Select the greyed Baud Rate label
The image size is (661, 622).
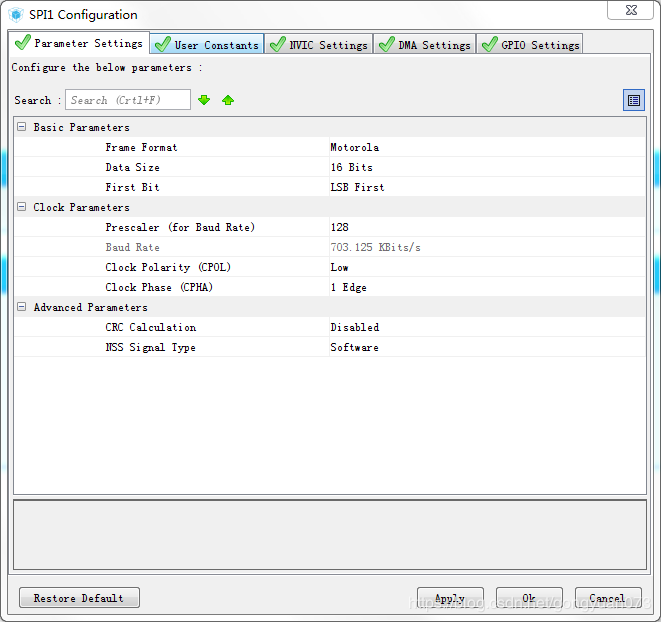[132, 247]
